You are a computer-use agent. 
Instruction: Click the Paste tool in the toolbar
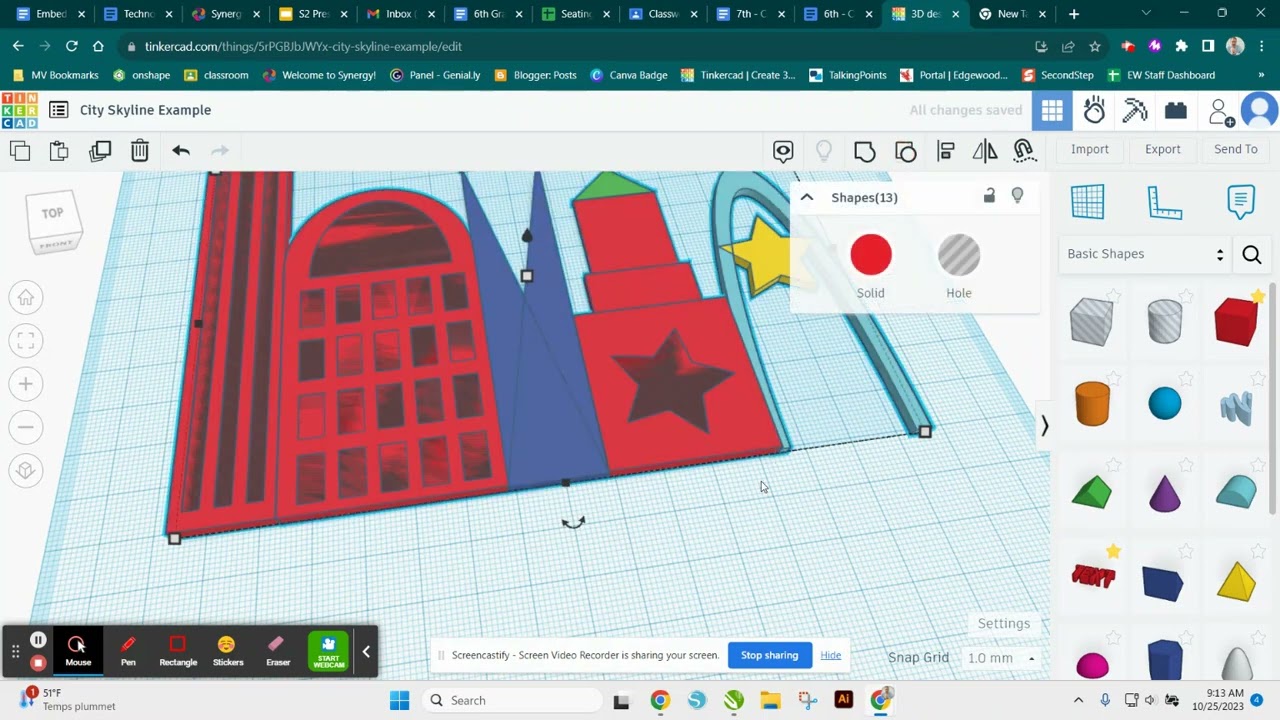pos(59,151)
